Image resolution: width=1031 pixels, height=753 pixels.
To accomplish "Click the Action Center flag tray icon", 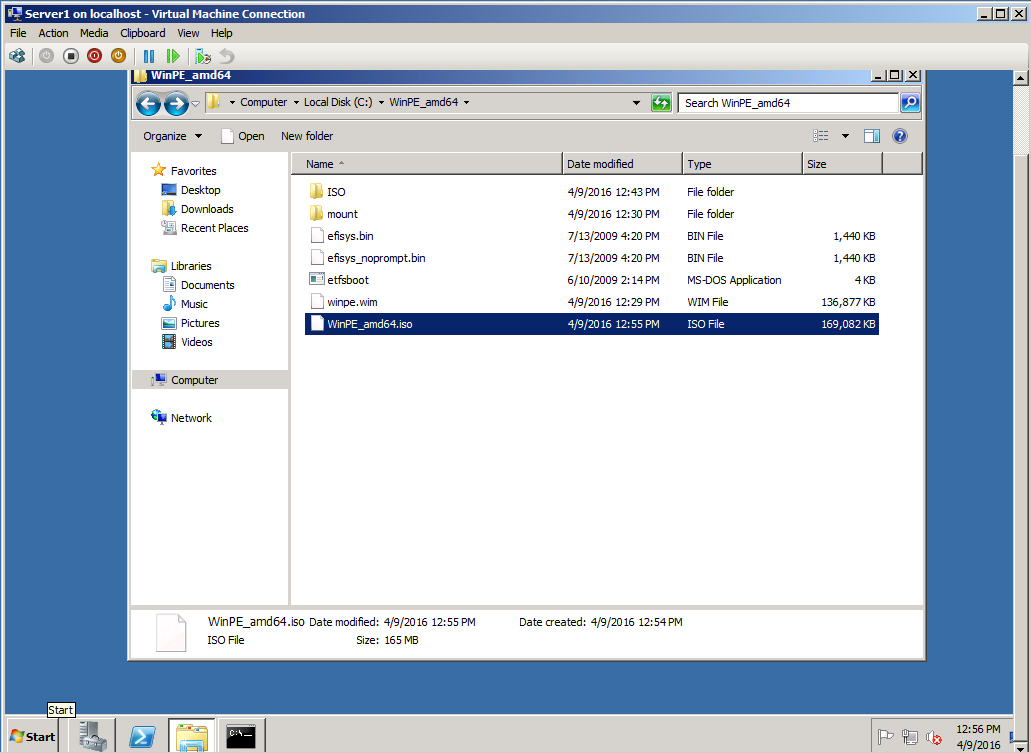I will pos(886,737).
